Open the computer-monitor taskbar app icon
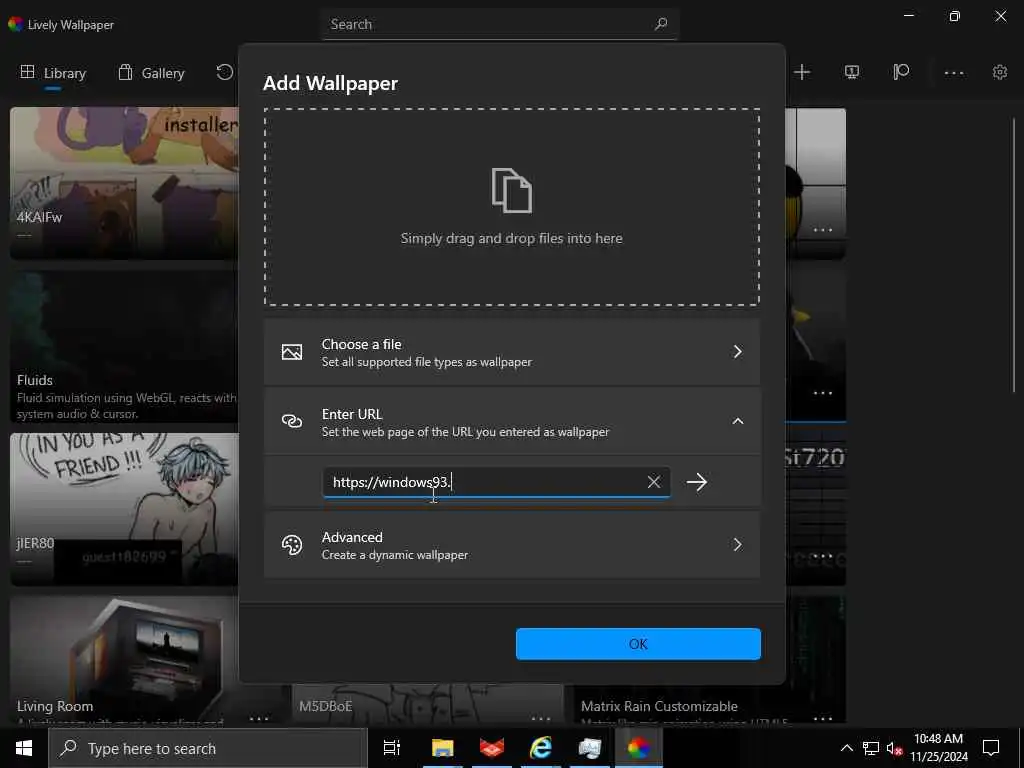Image resolution: width=1024 pixels, height=768 pixels. point(589,748)
